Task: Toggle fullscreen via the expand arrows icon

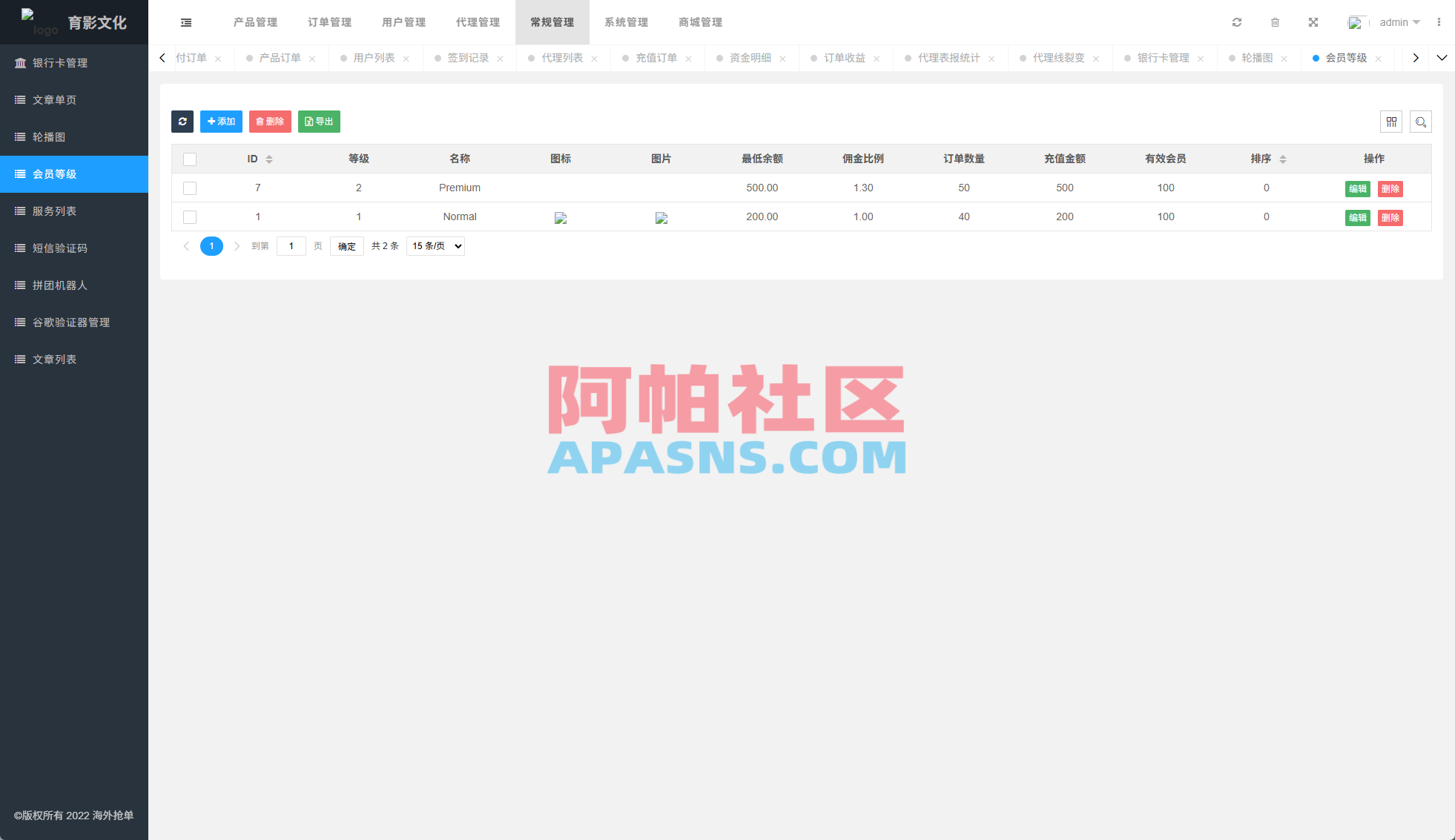Action: pos(1313,22)
